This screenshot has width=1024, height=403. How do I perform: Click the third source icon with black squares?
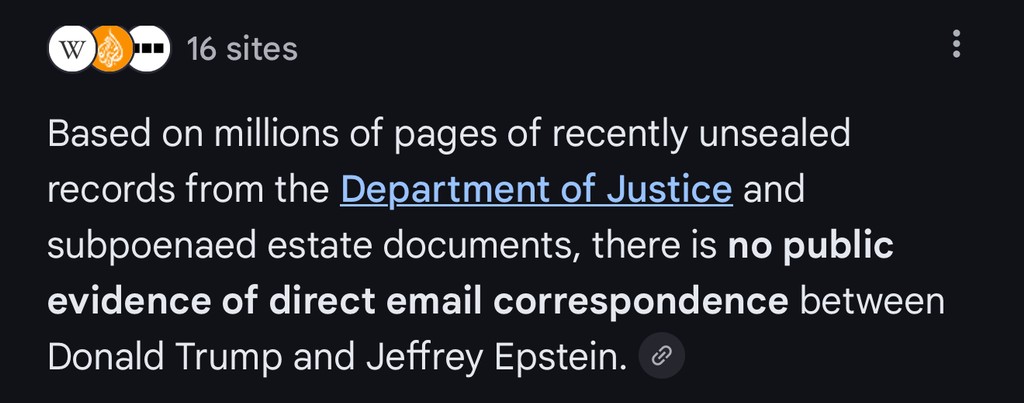(x=149, y=49)
